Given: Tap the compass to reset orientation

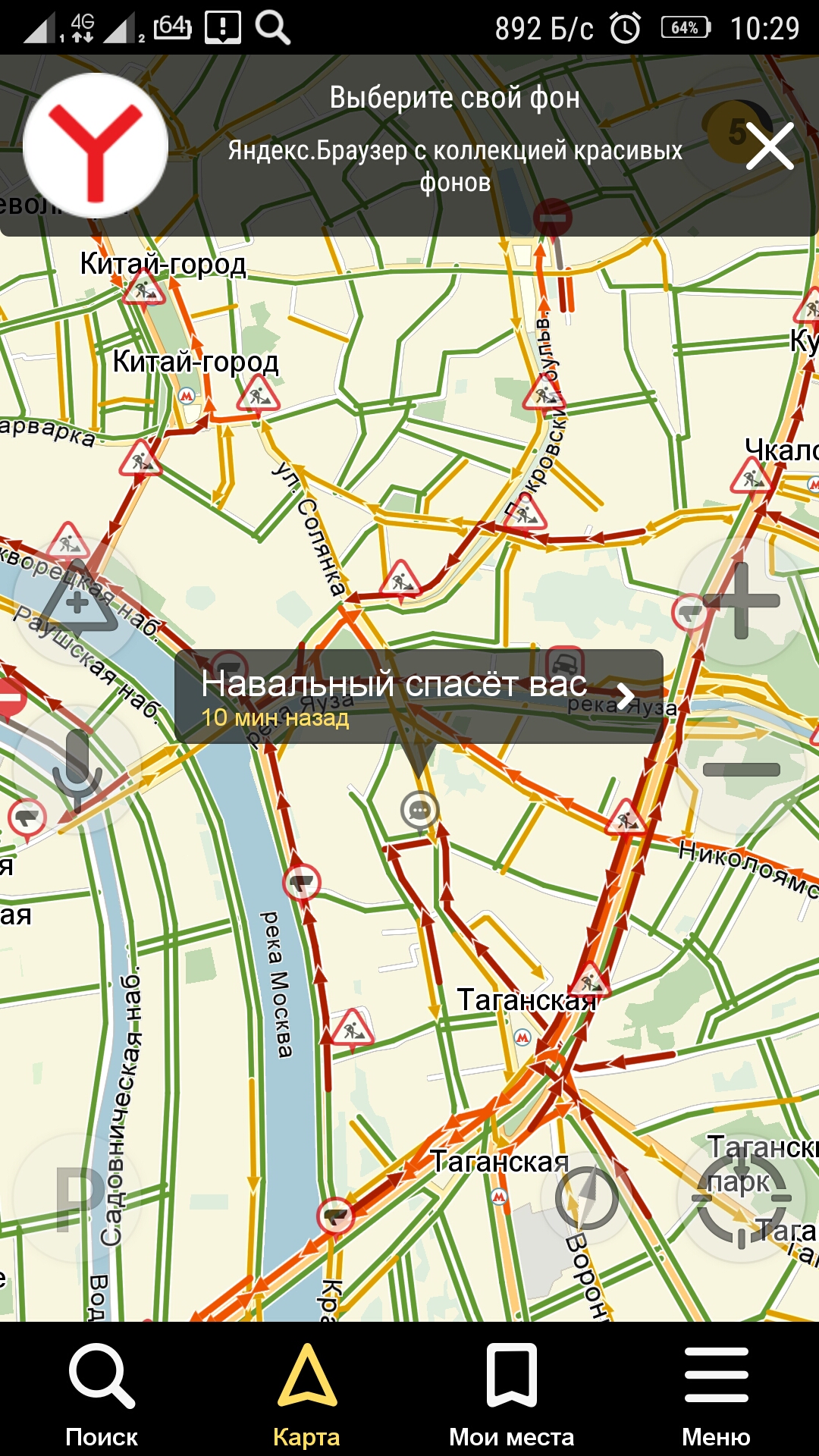Looking at the screenshot, I should coord(586,1198).
